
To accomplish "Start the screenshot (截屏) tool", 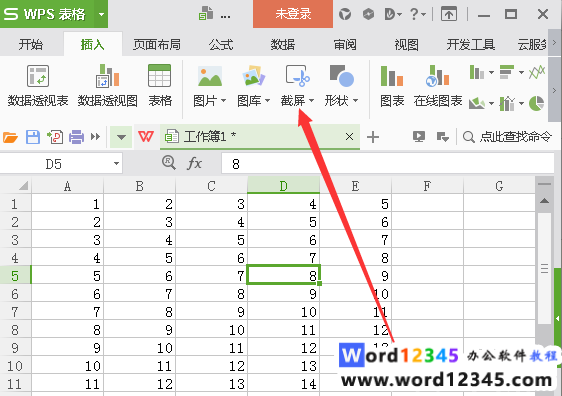I will pyautogui.click(x=297, y=86).
